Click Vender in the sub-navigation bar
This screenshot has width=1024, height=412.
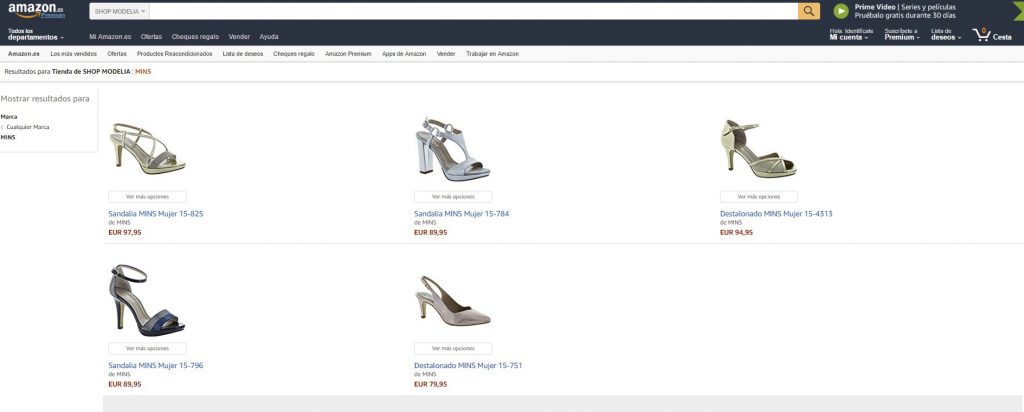[446, 54]
